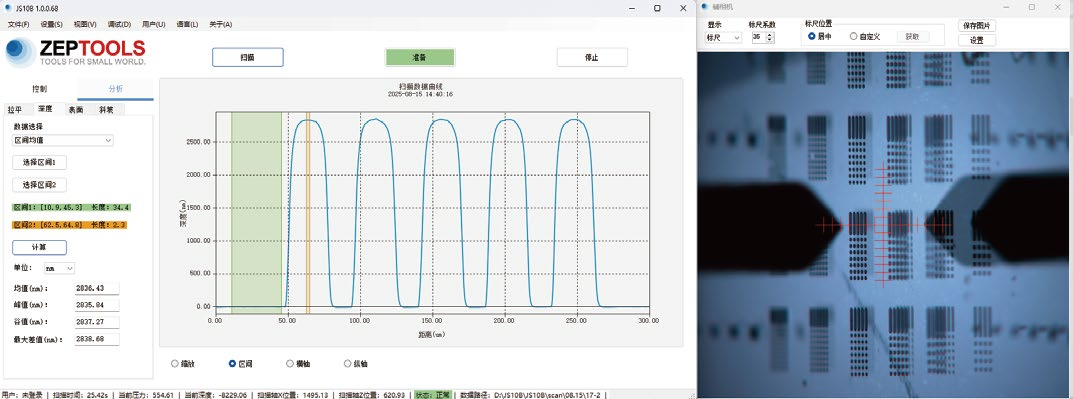Open the 文件(F) menu

(18, 24)
